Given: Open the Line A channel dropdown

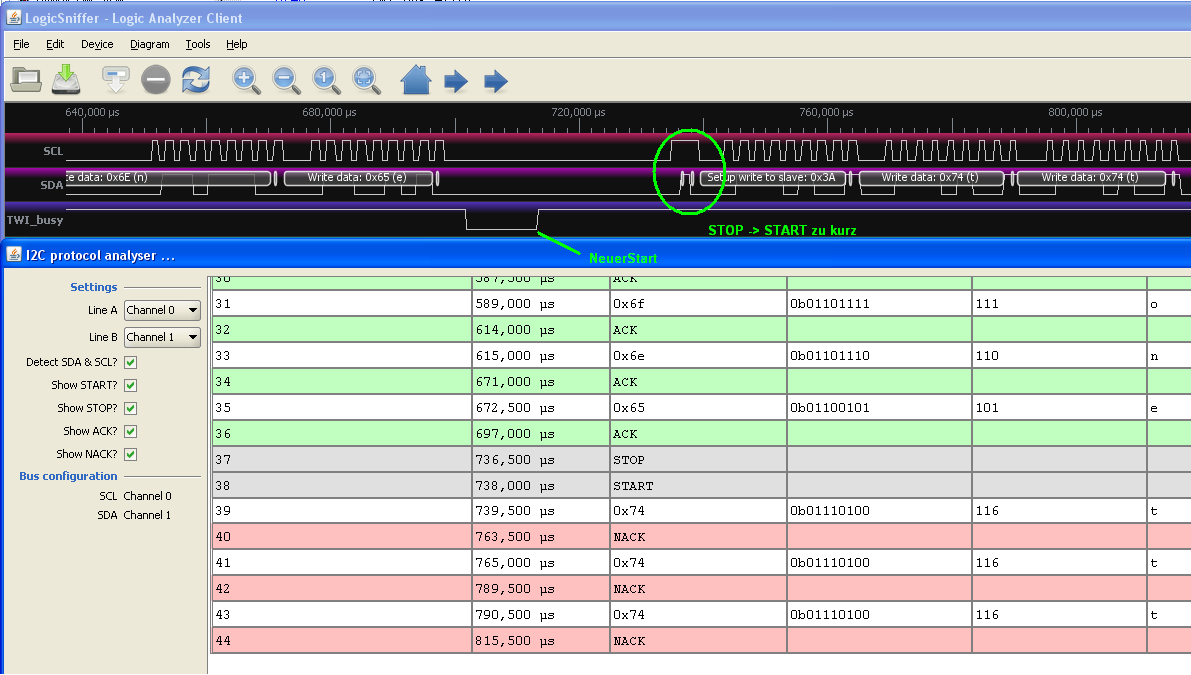Looking at the screenshot, I should coord(162,310).
